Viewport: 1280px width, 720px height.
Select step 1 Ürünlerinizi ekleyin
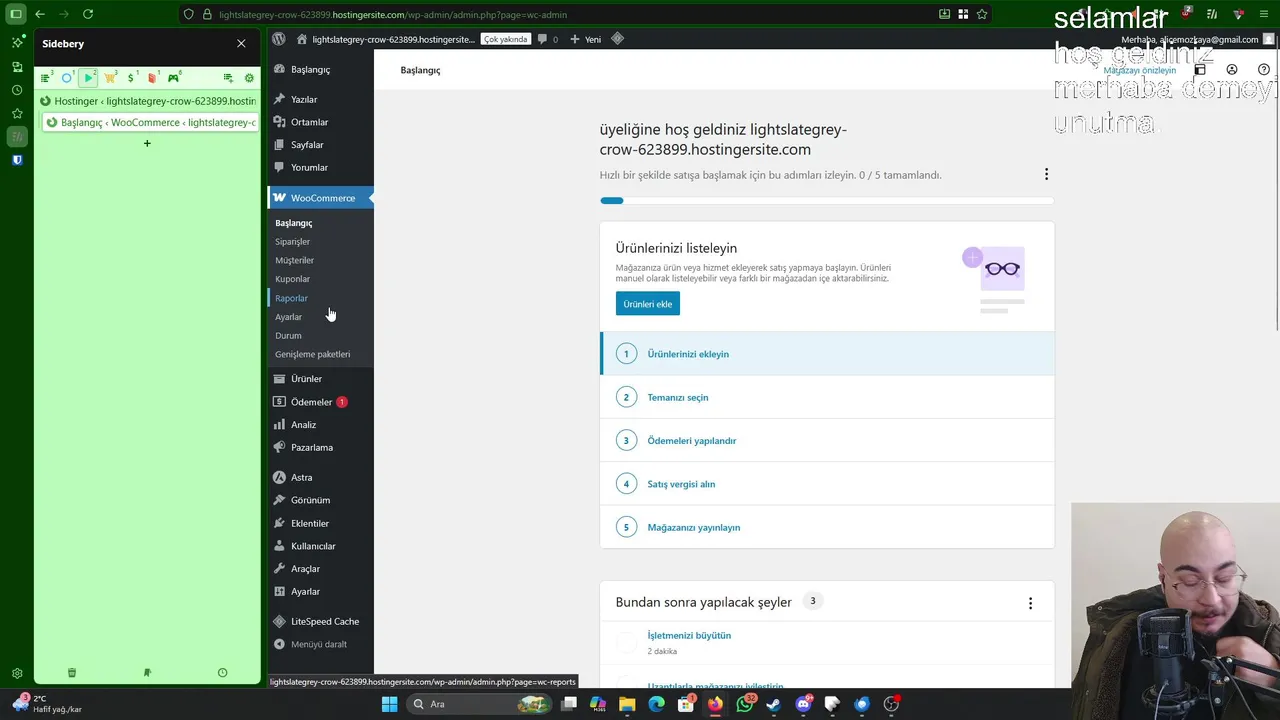[827, 354]
